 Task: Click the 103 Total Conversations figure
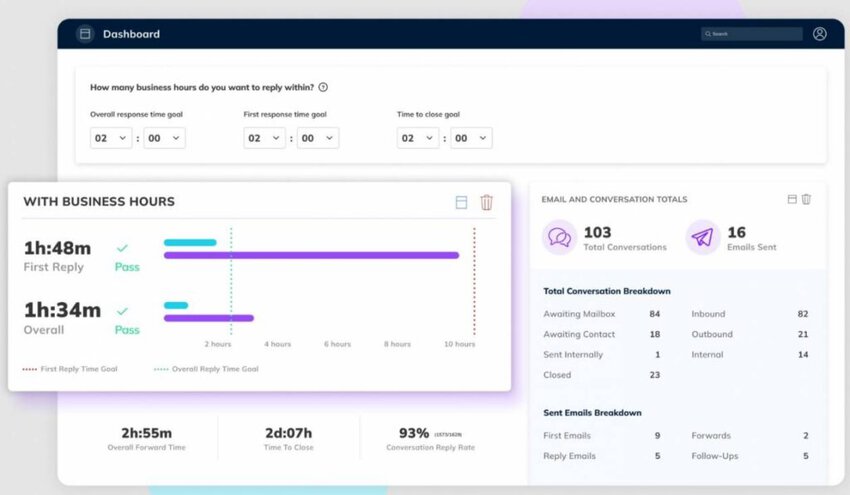coord(597,232)
